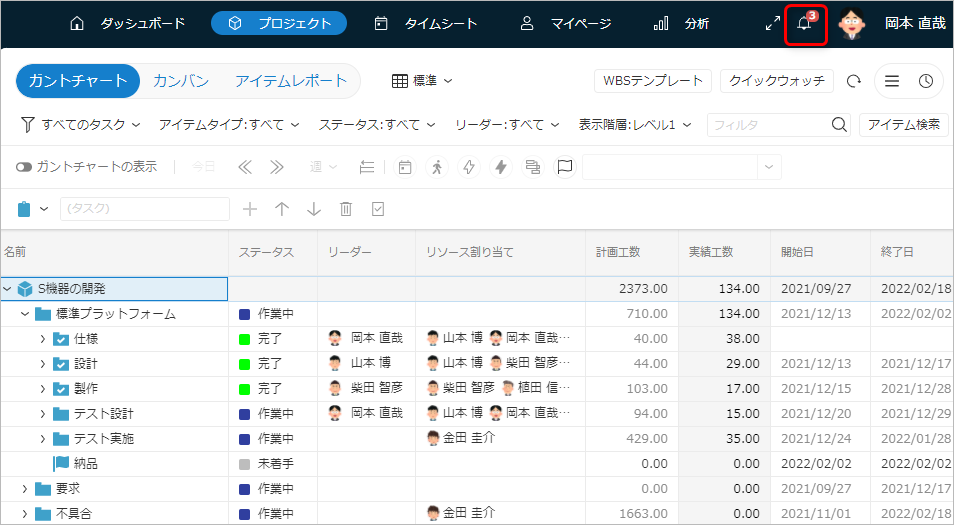Click the WBSテンプレート button

(x=652, y=81)
